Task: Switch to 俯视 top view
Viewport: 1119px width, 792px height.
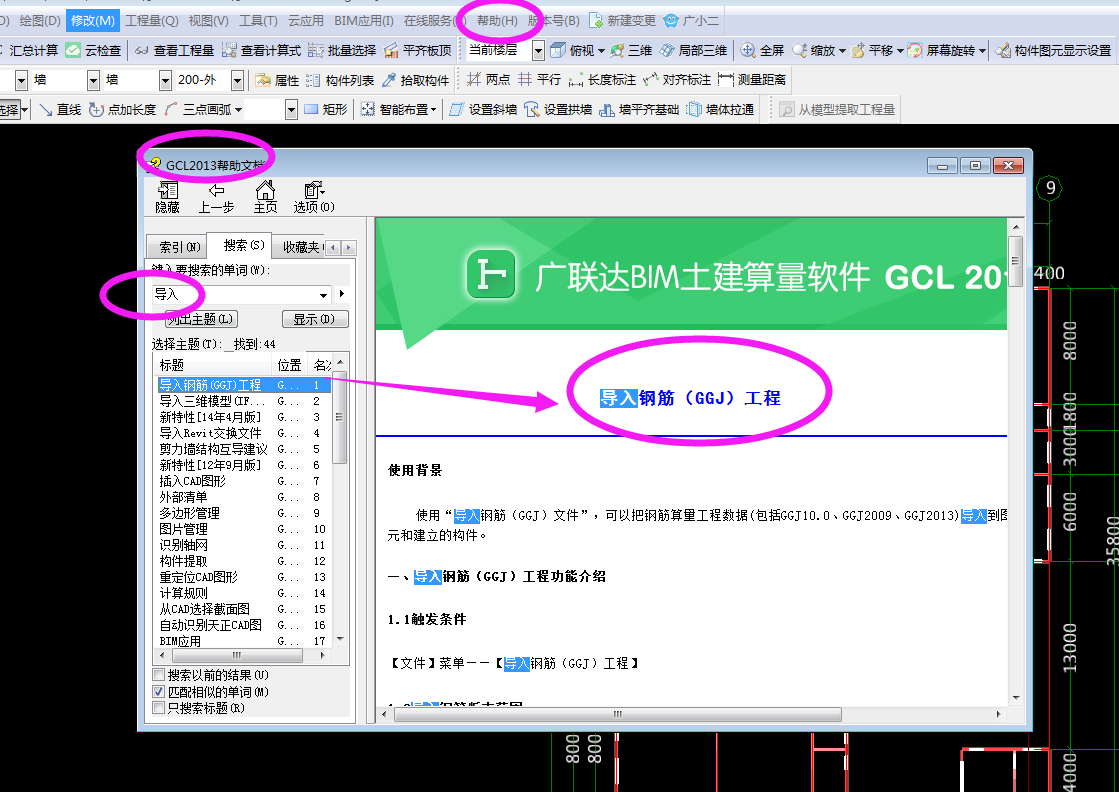Action: coord(572,51)
